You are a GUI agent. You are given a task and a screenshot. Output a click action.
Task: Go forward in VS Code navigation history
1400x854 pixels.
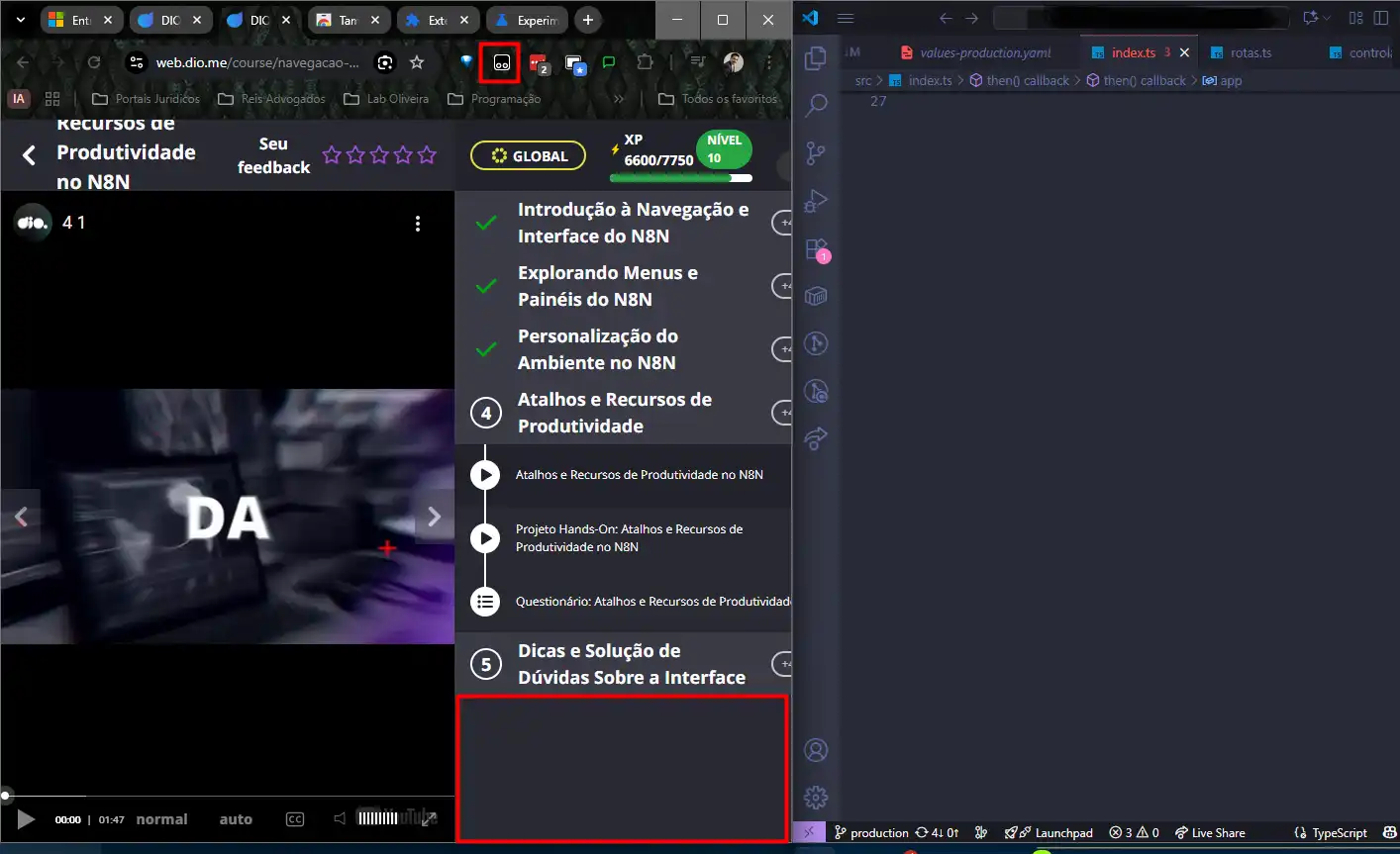(x=971, y=18)
